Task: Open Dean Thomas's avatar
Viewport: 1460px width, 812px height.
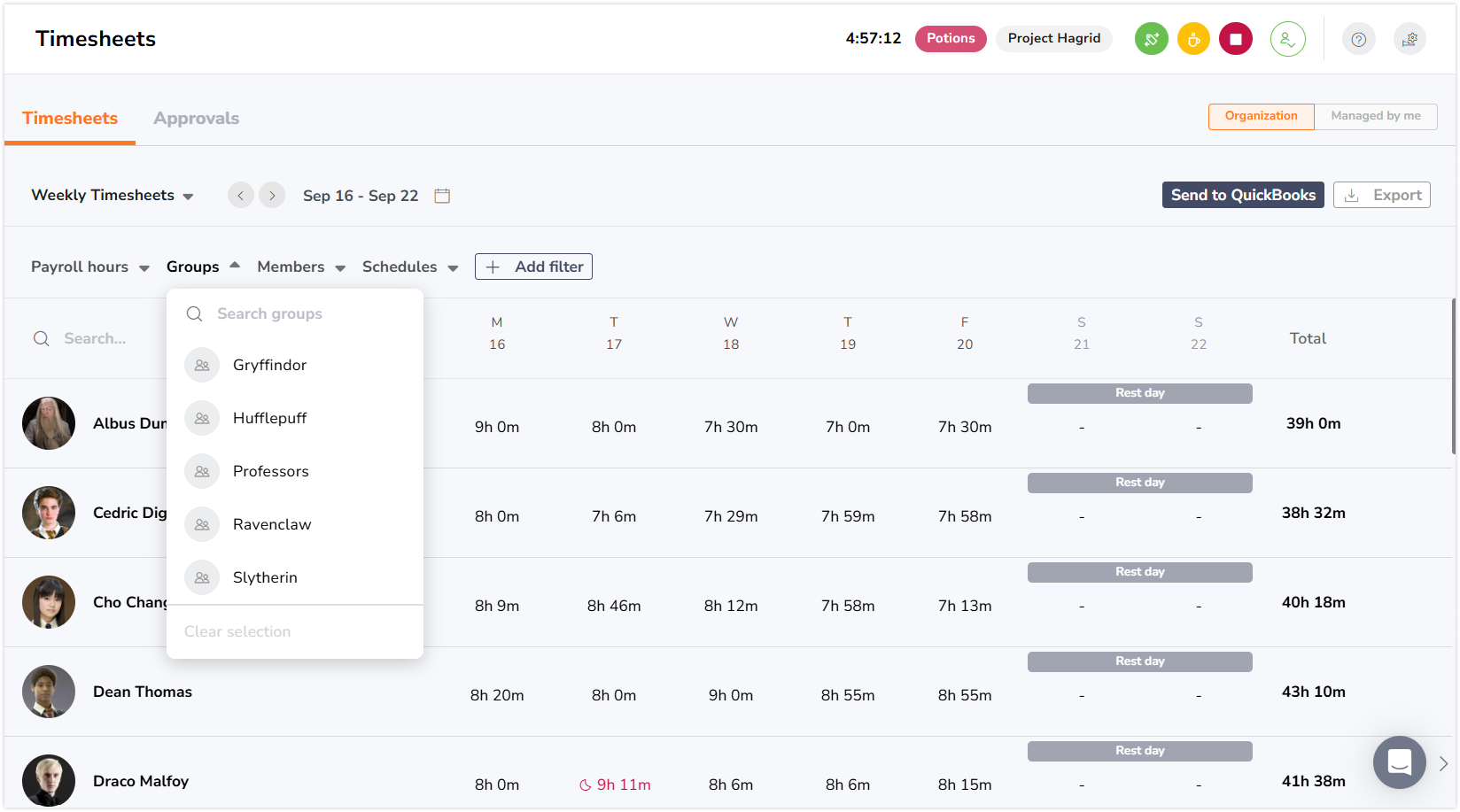Action: 49,692
